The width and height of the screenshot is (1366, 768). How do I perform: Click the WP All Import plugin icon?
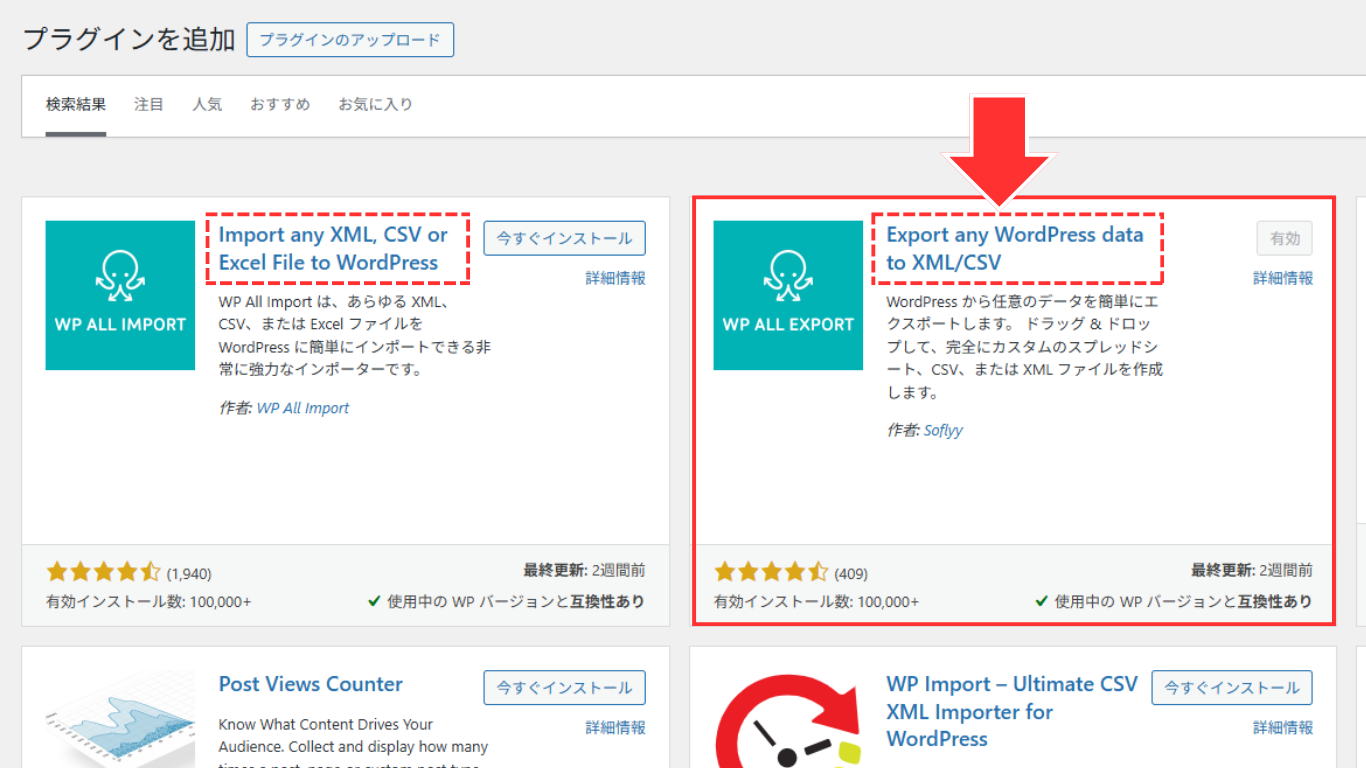pos(120,295)
